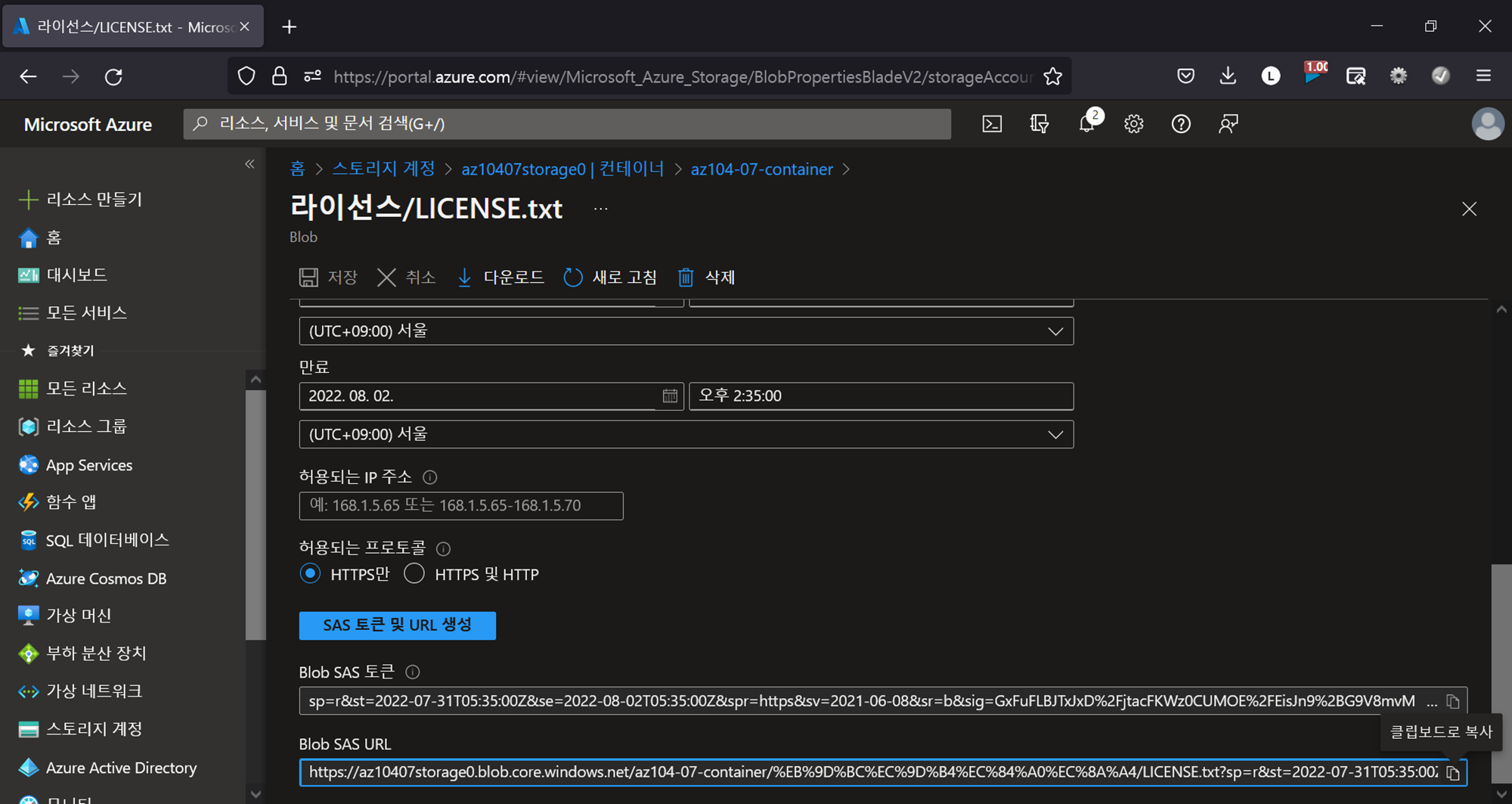Click the Azure global search box
The width and height of the screenshot is (1512, 804).
(567, 124)
